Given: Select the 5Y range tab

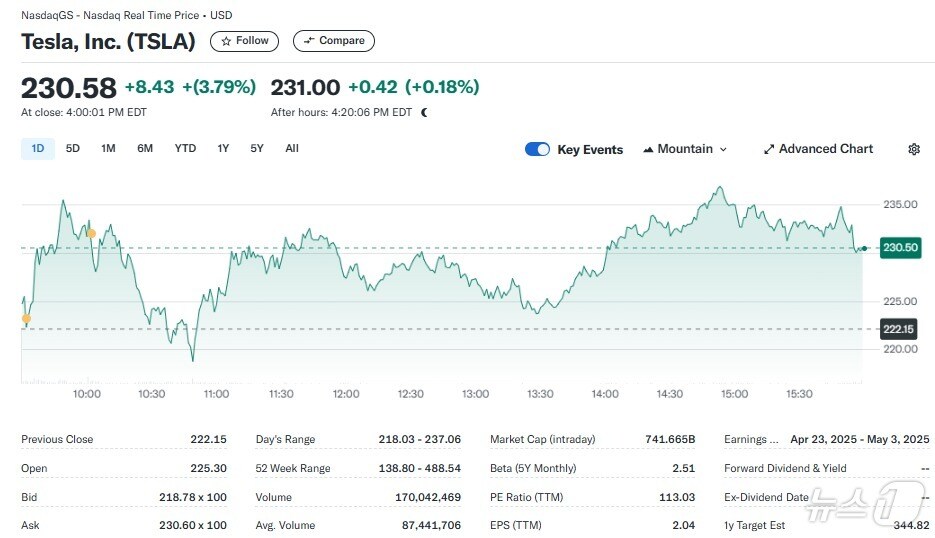Looking at the screenshot, I should coord(257,149).
